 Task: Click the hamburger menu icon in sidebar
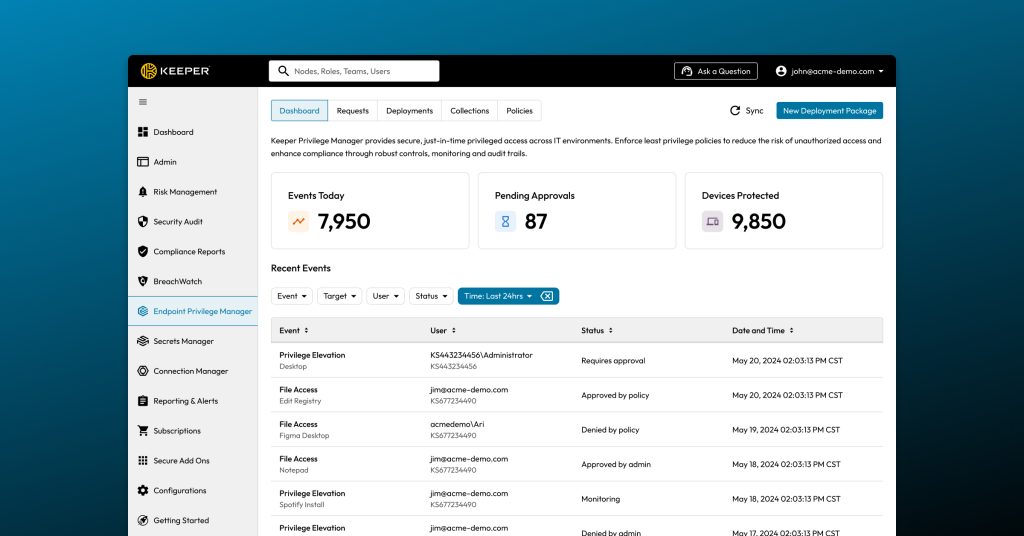click(x=143, y=102)
